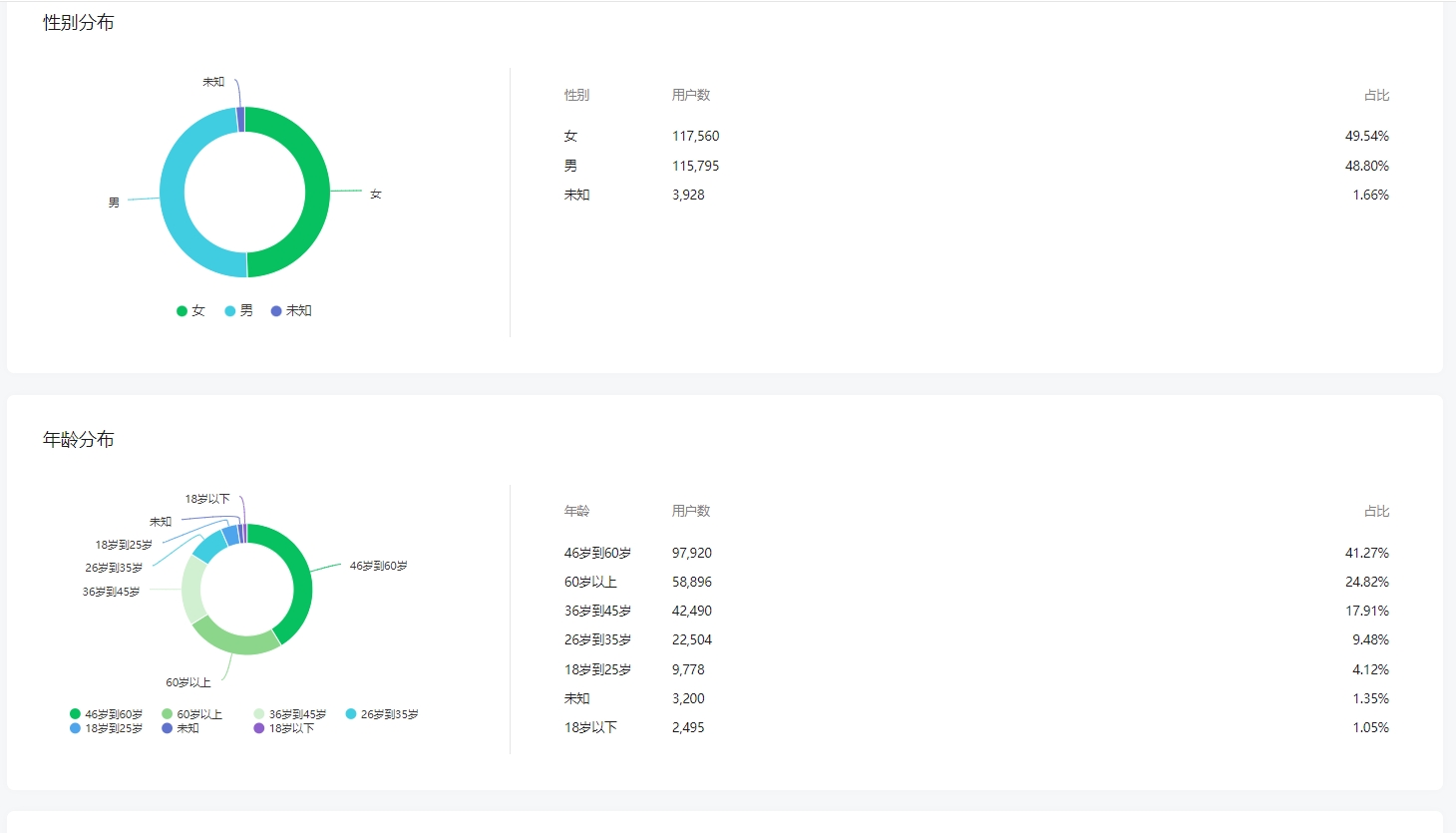The height and width of the screenshot is (833, 1456).
Task: Click 女 row label in gender table
Action: click(570, 136)
